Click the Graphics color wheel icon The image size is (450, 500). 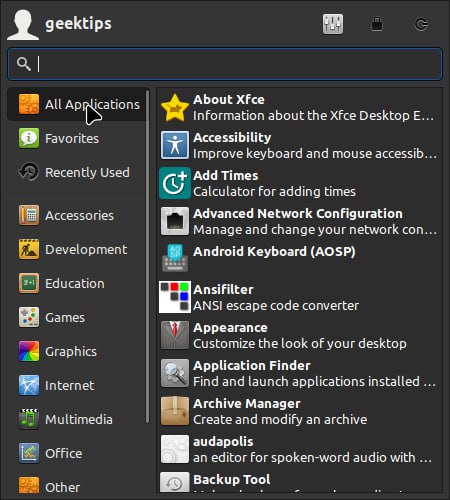[29, 351]
